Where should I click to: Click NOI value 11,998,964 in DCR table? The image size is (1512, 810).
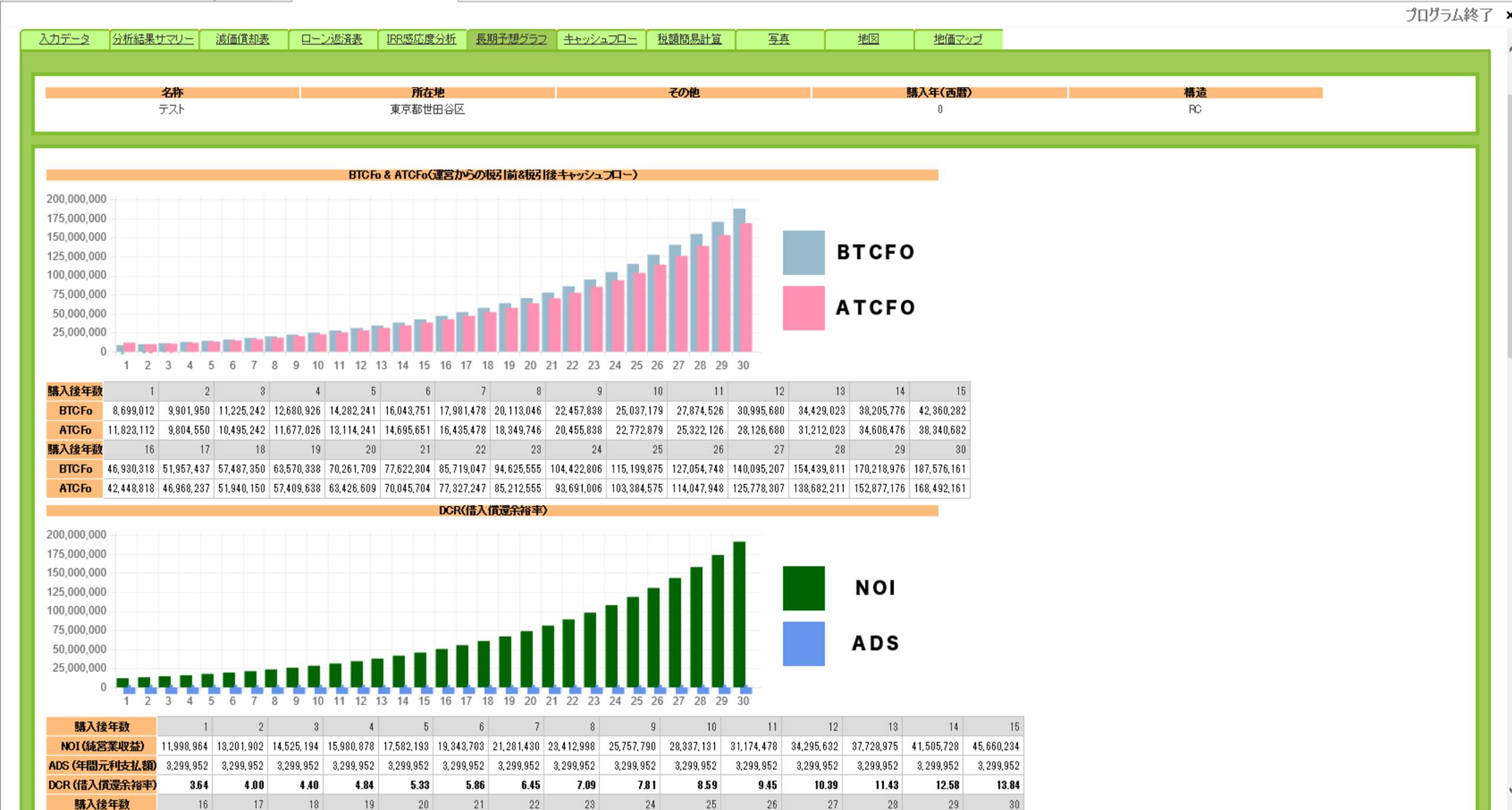(185, 746)
